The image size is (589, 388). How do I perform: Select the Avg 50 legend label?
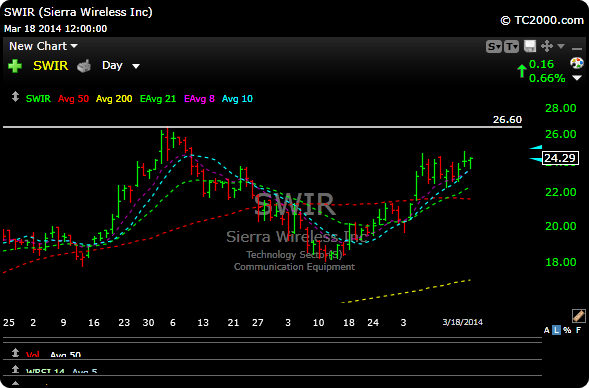(74, 99)
